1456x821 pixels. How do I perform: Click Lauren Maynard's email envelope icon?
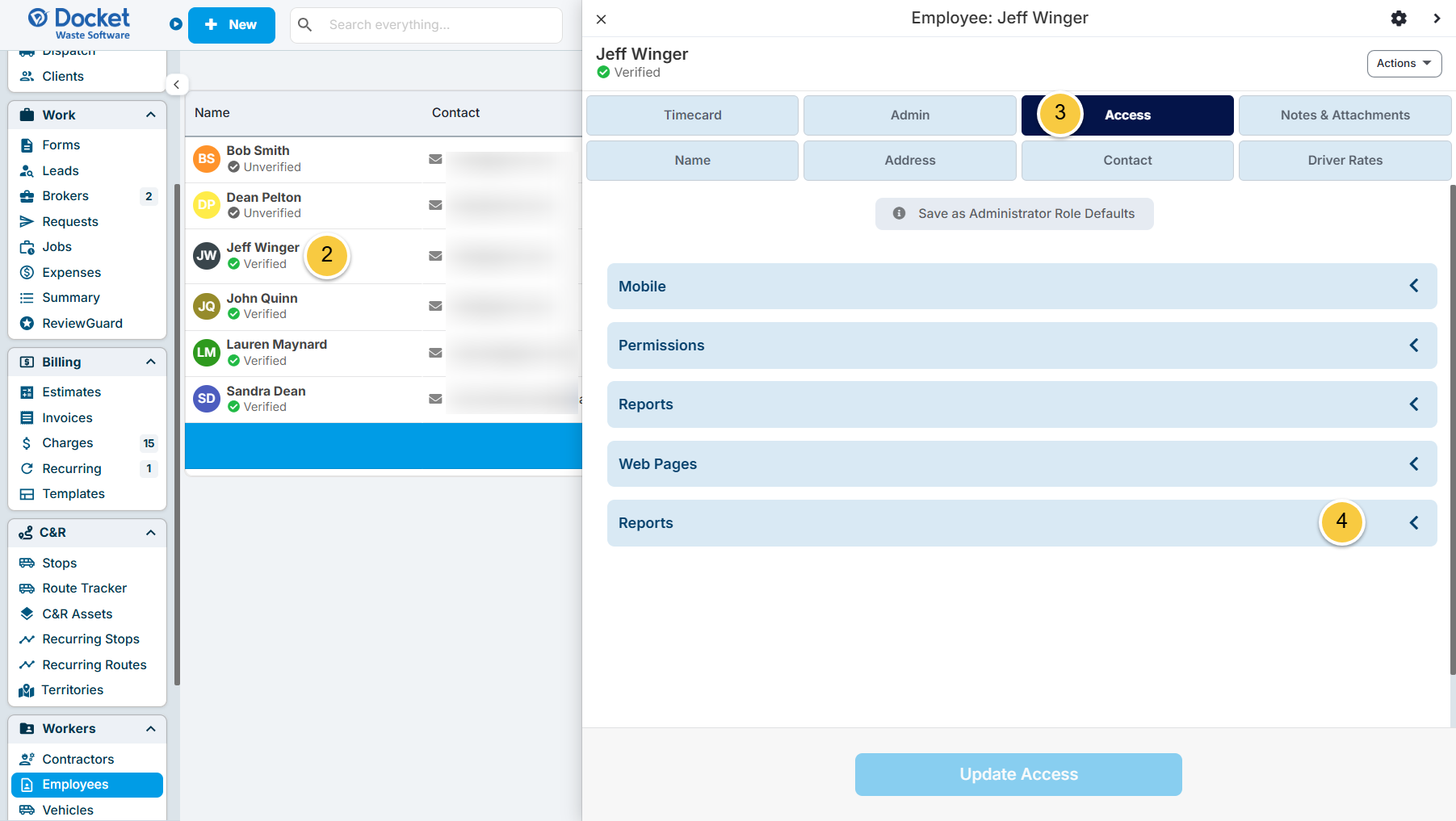point(435,353)
